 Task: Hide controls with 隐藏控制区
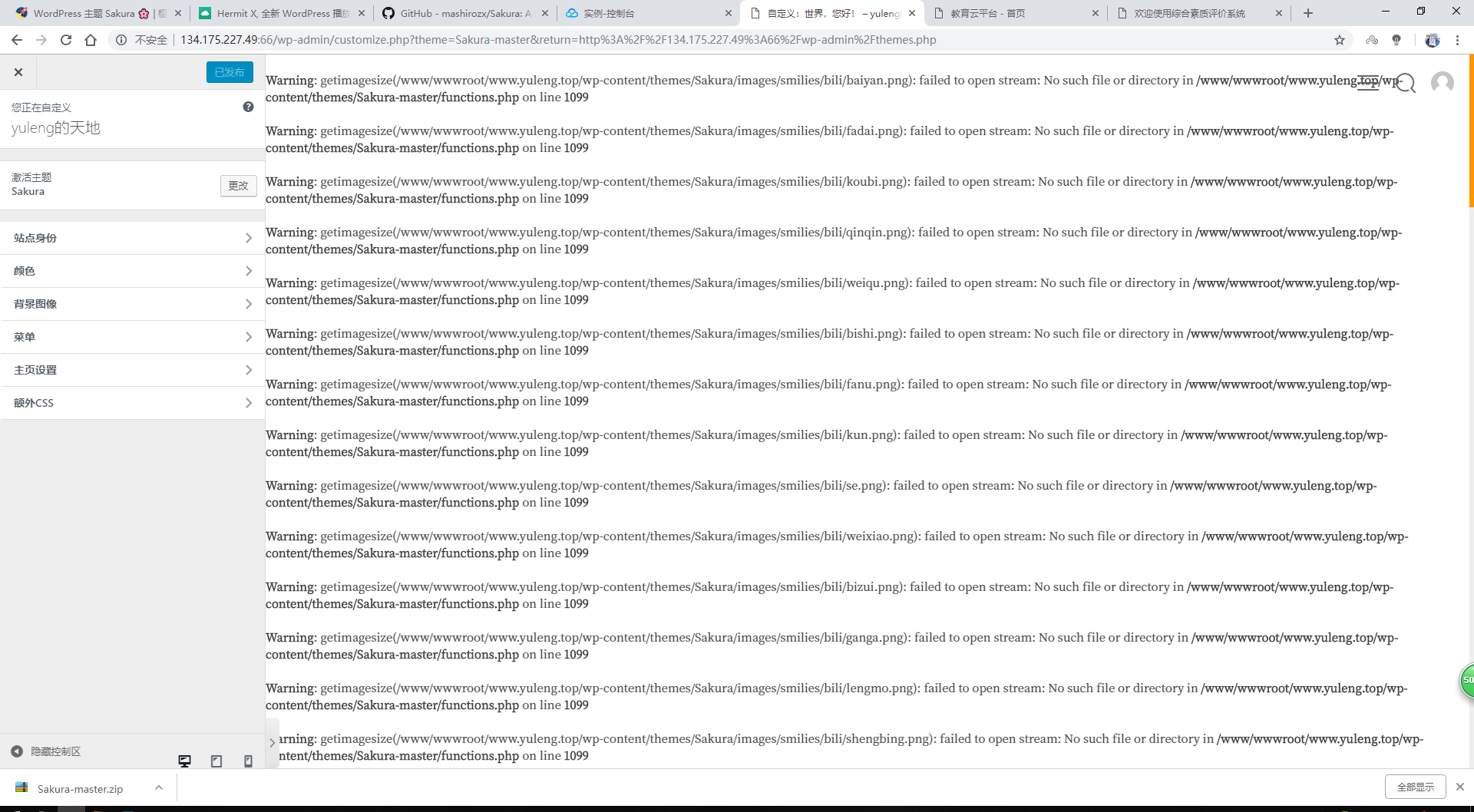pos(46,751)
